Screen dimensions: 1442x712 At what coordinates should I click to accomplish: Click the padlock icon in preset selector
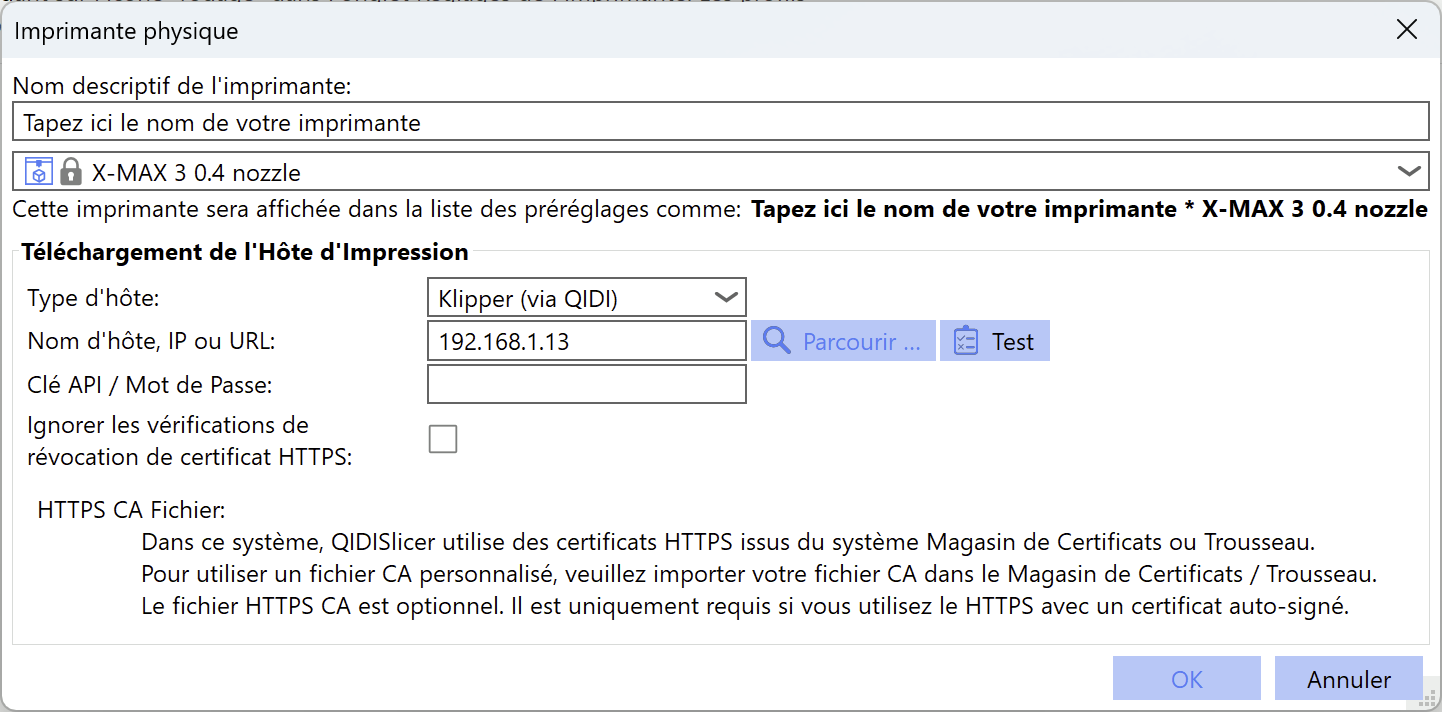click(x=70, y=171)
